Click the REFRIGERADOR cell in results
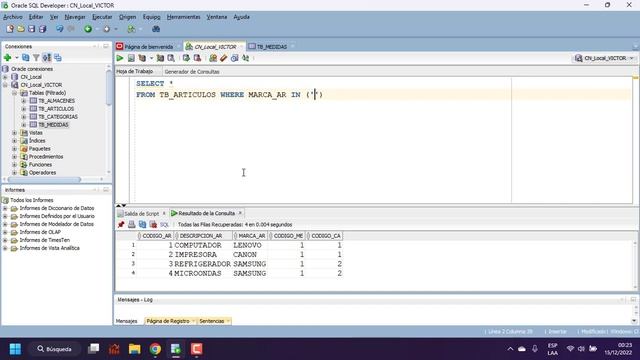The image size is (640, 360). click(202, 264)
